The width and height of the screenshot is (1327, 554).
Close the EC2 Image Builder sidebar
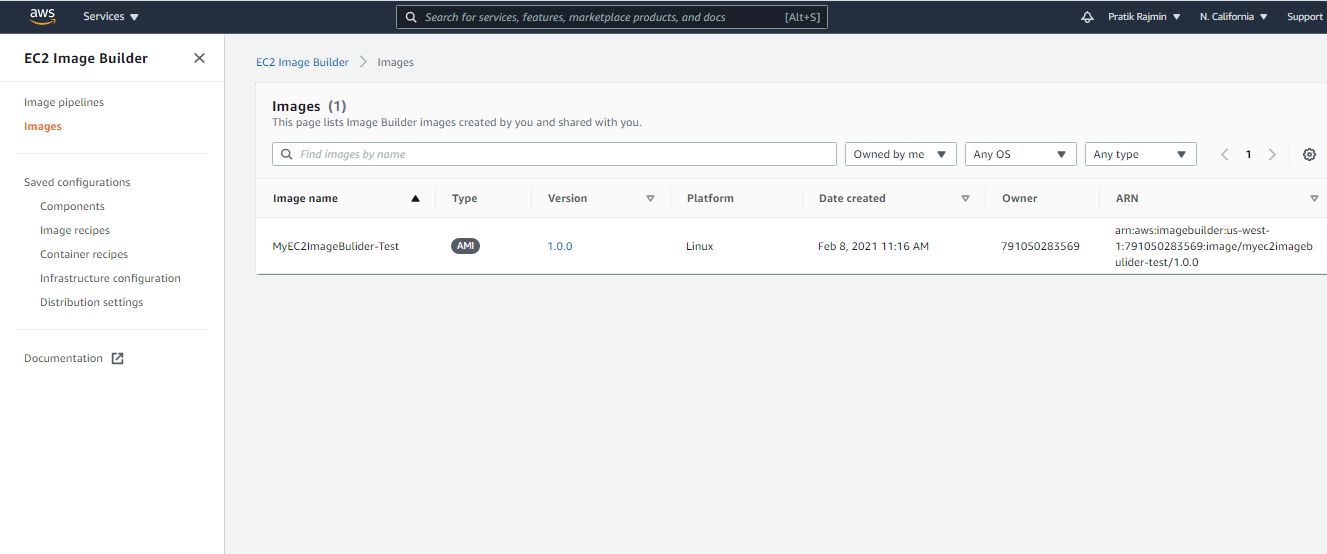click(199, 58)
